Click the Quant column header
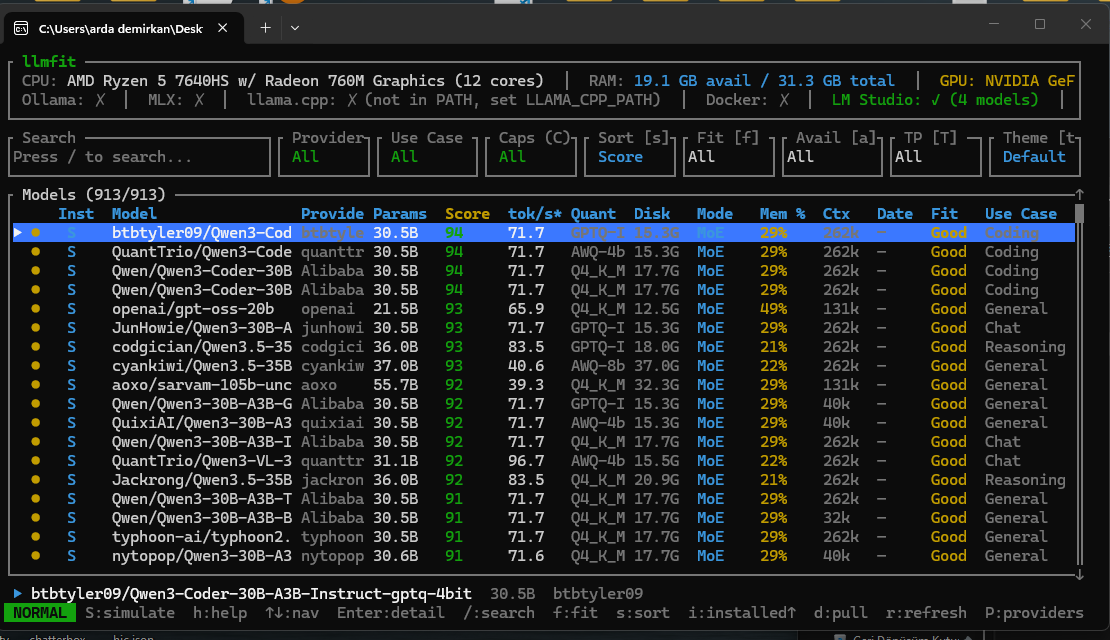1110x640 pixels. (593, 214)
